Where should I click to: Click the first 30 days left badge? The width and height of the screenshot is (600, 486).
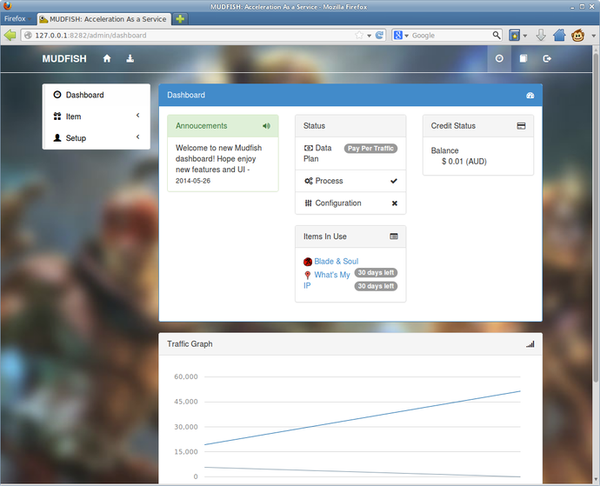pos(376,273)
